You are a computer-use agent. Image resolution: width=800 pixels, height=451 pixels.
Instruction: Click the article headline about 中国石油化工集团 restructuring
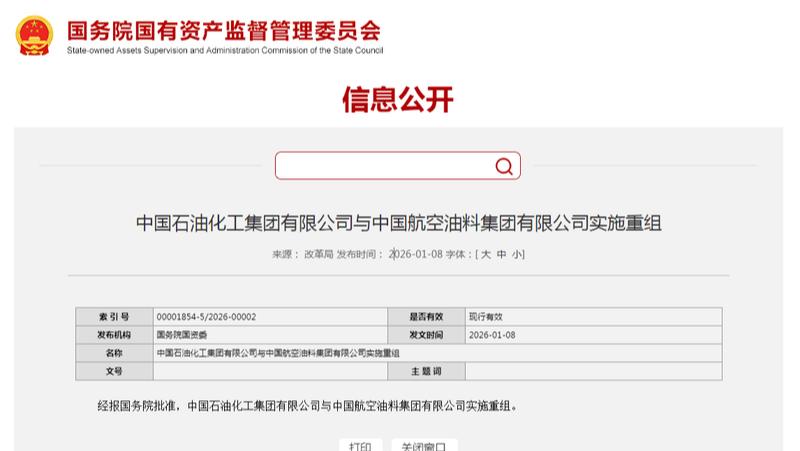[x=398, y=223]
